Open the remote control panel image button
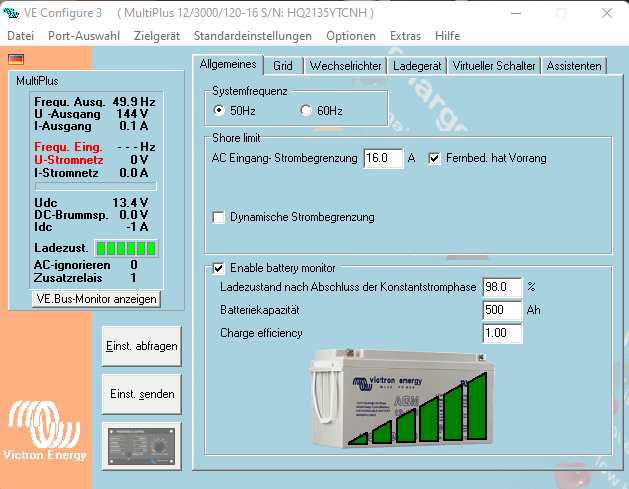629x489 pixels. (142, 446)
